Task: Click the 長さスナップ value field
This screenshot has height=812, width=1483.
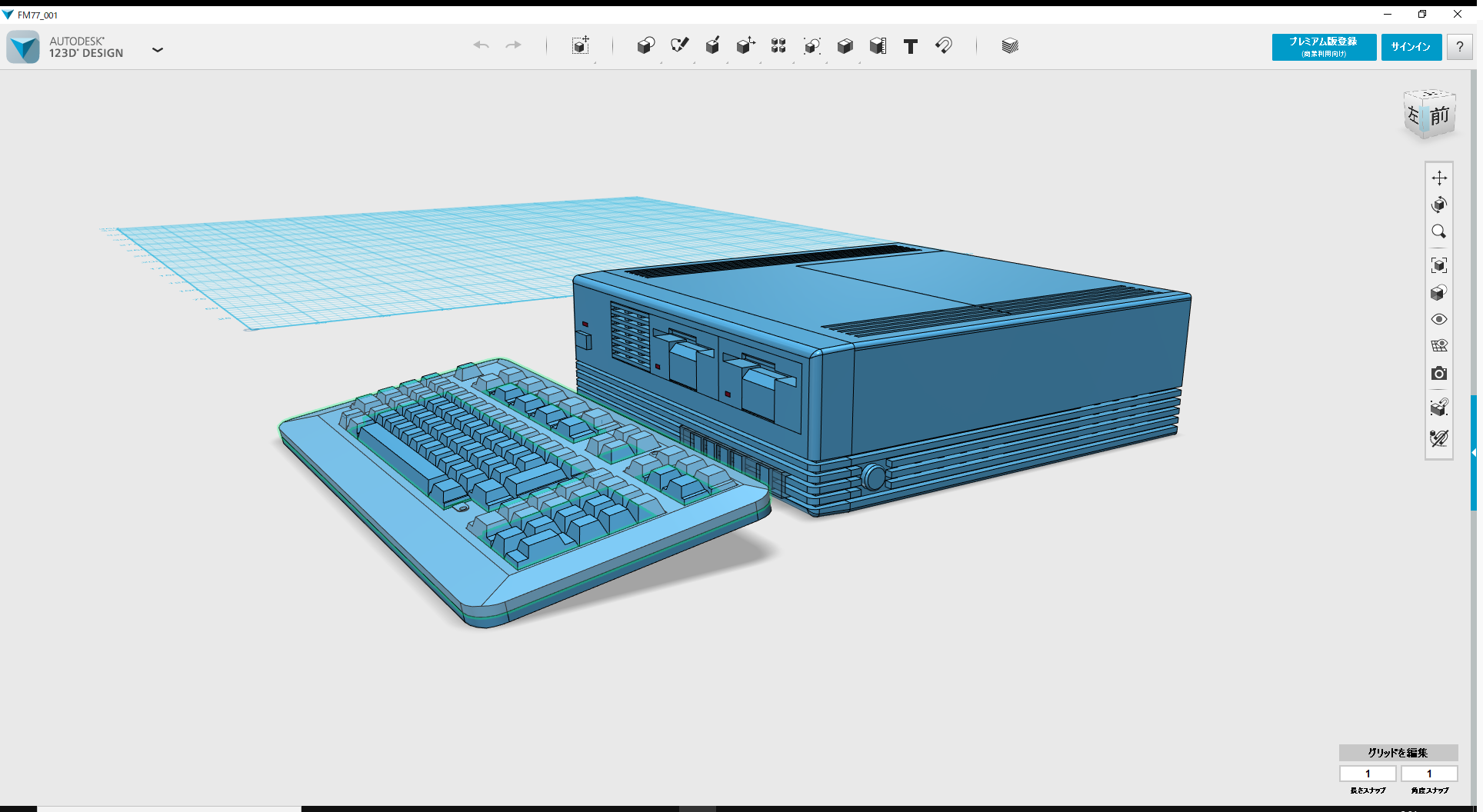Action: (1368, 774)
